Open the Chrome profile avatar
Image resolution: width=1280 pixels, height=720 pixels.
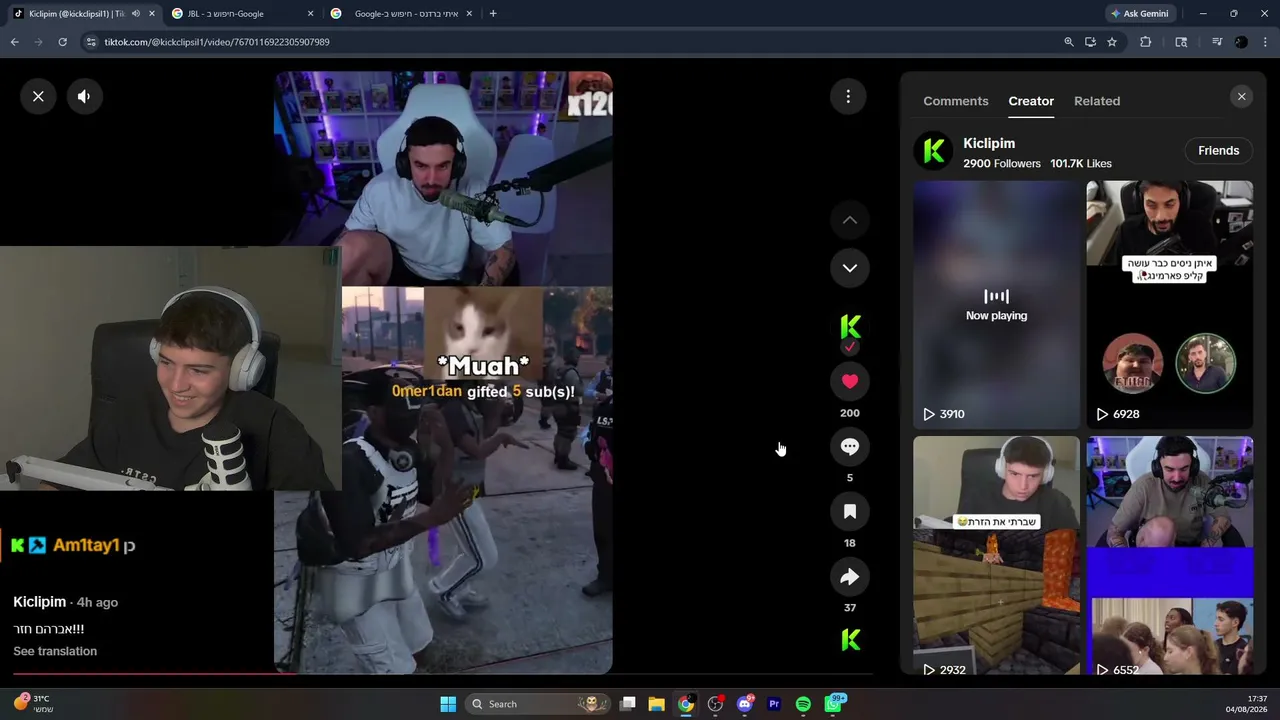click(x=1241, y=42)
